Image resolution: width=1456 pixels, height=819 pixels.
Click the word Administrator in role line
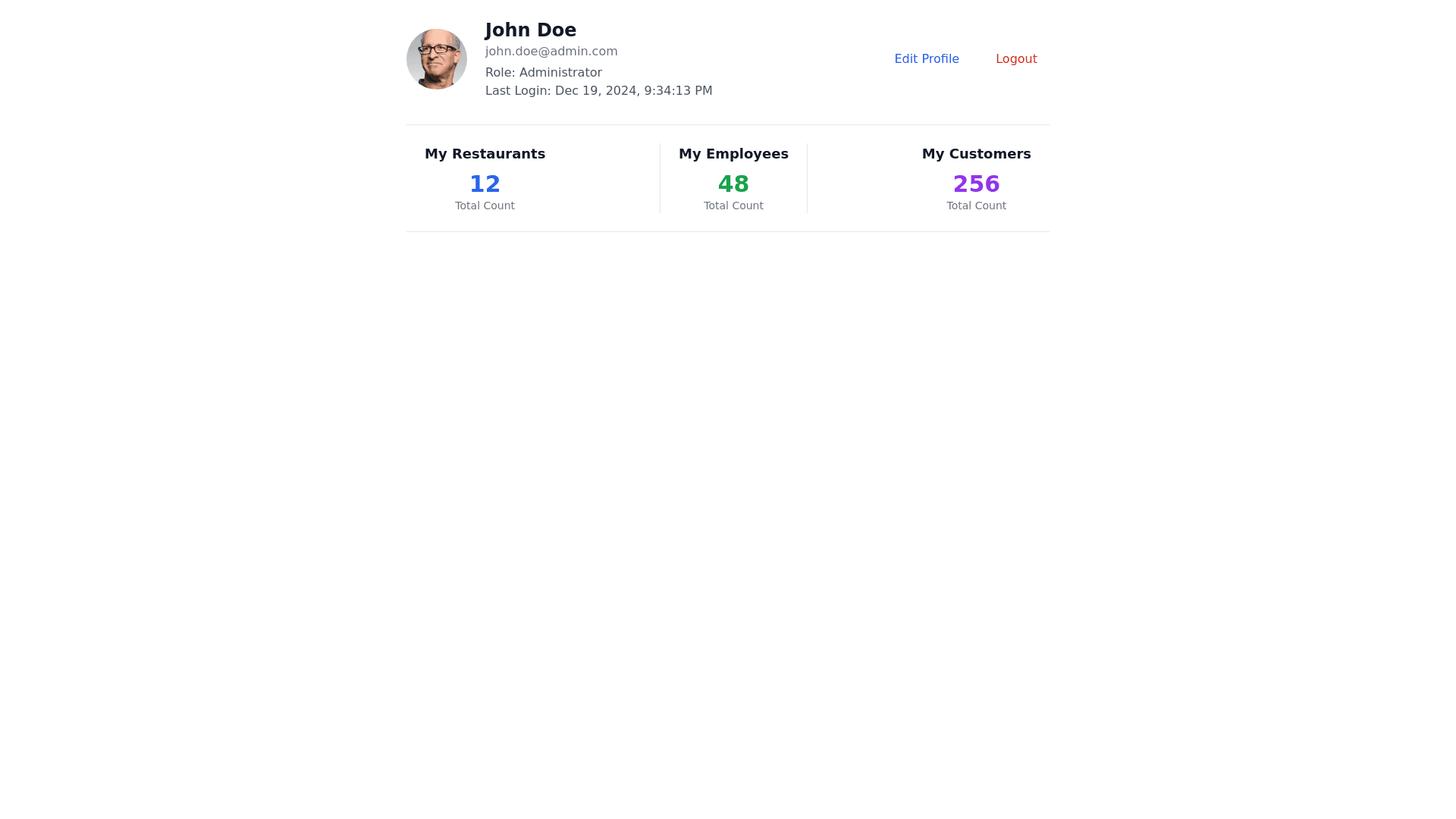pos(560,73)
